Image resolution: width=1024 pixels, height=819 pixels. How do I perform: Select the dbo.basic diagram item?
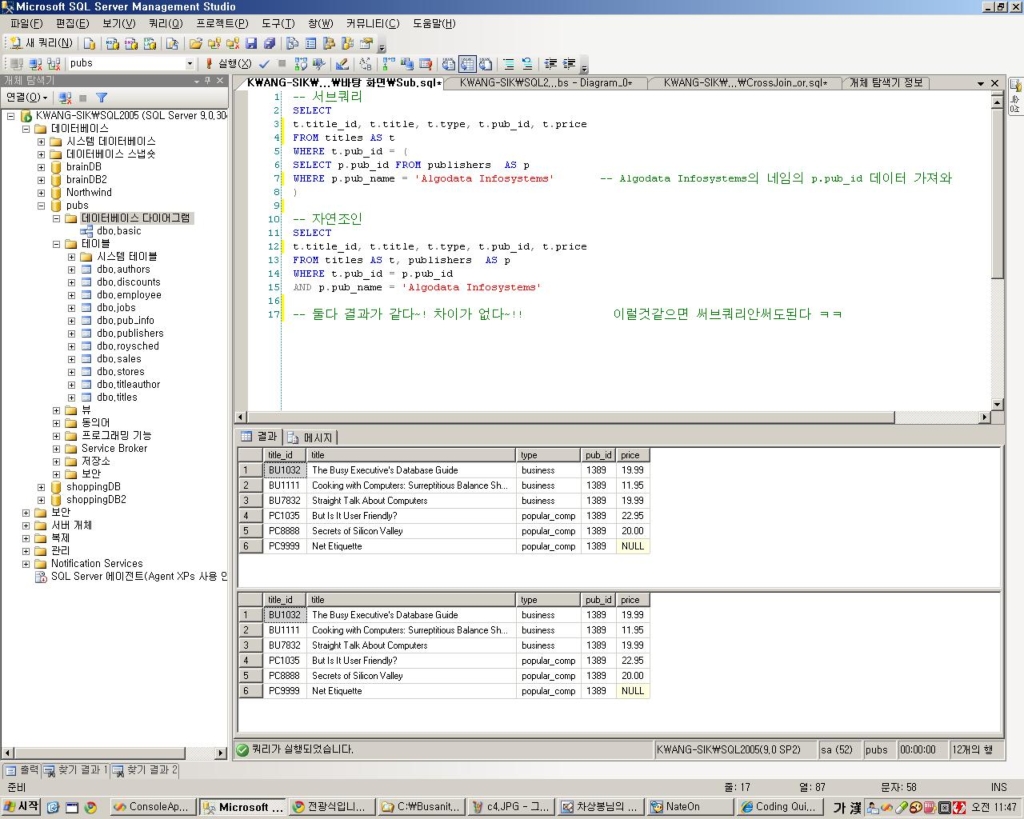[119, 231]
